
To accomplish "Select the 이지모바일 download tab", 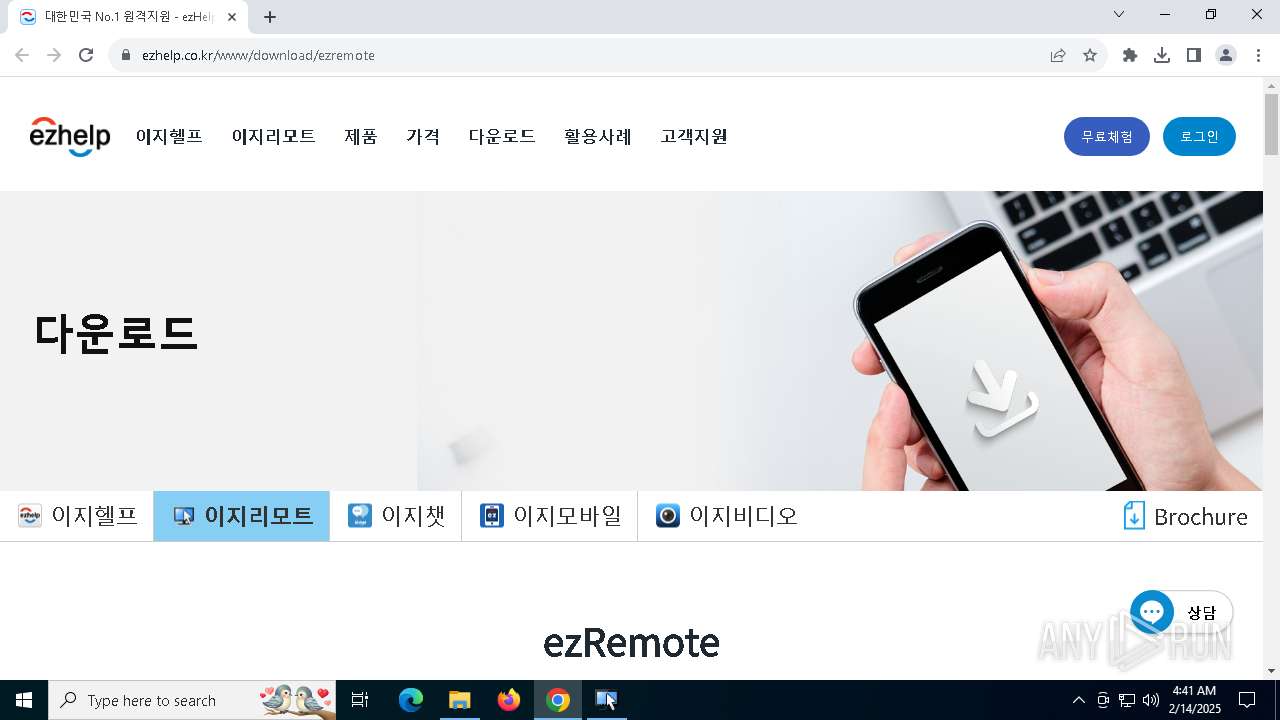I will click(550, 516).
